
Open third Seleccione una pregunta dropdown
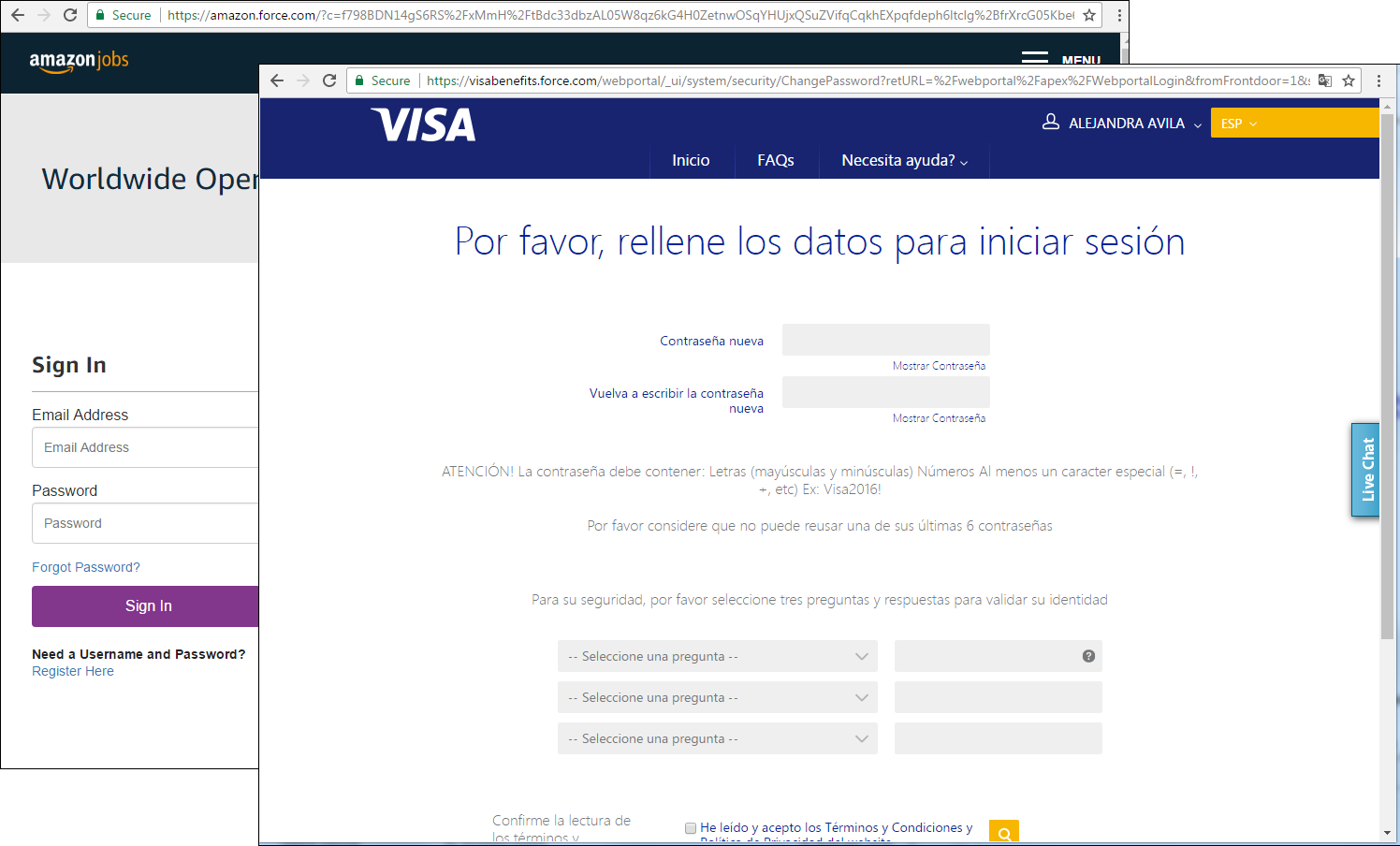tap(718, 738)
